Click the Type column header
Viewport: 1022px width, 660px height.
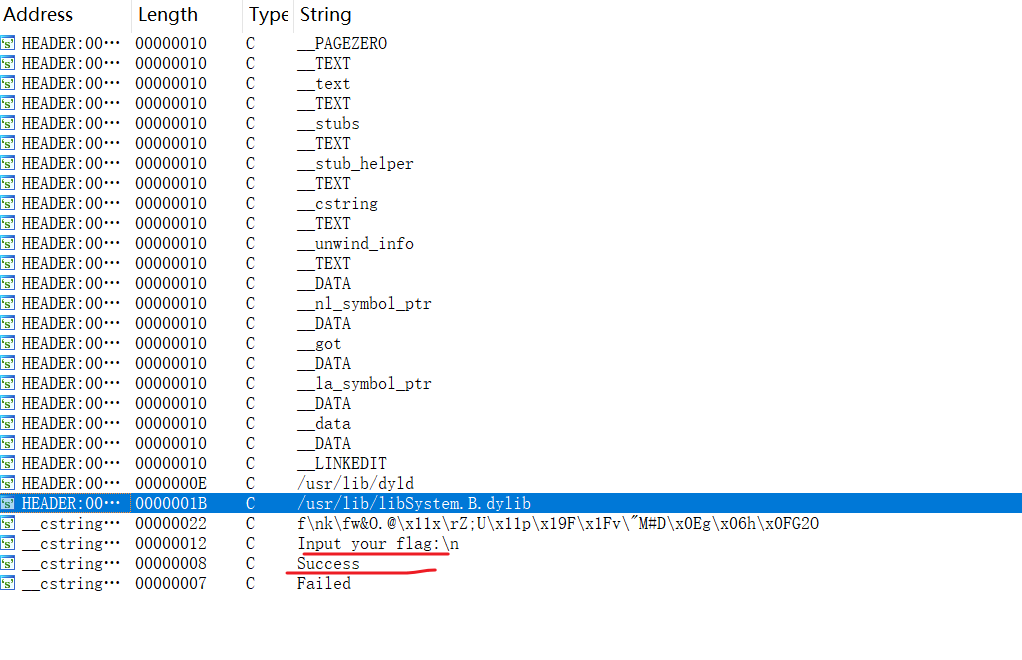pyautogui.click(x=267, y=14)
